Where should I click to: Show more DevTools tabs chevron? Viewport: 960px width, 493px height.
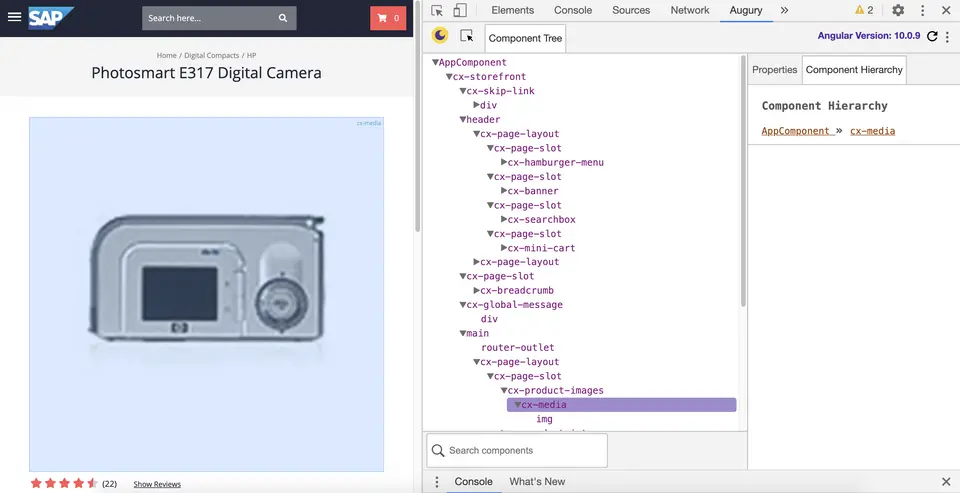pos(784,10)
